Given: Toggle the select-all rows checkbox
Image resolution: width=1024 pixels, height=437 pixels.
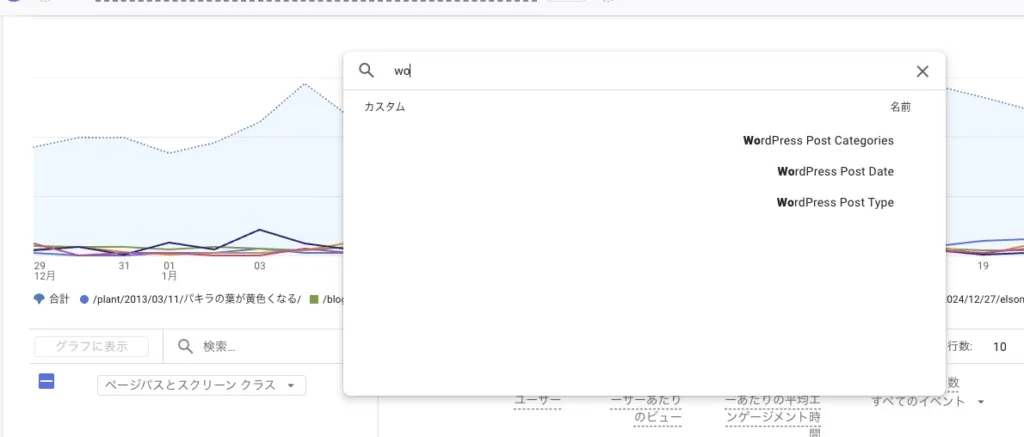Looking at the screenshot, I should 46,381.
